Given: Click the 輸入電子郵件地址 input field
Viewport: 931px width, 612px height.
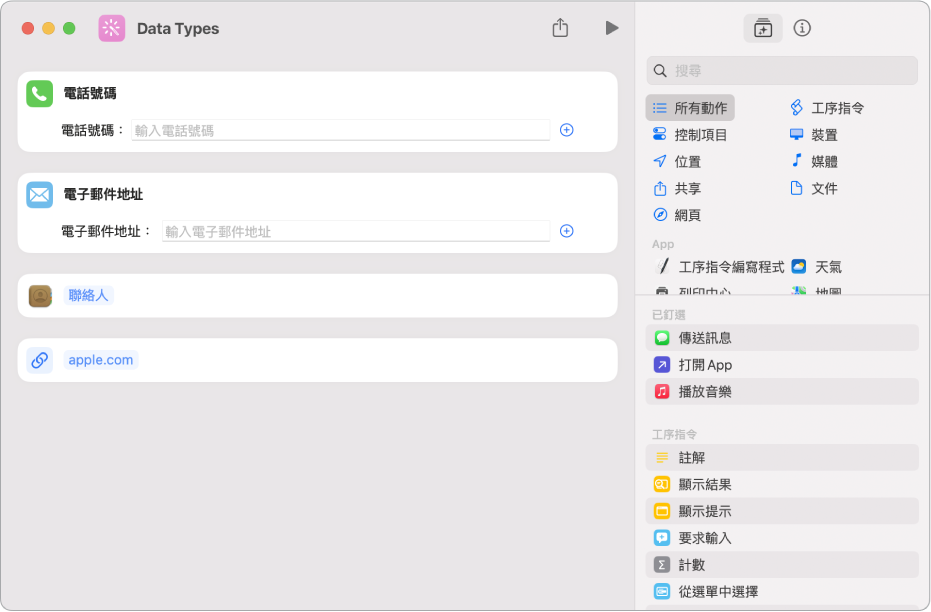Looking at the screenshot, I should tap(356, 232).
